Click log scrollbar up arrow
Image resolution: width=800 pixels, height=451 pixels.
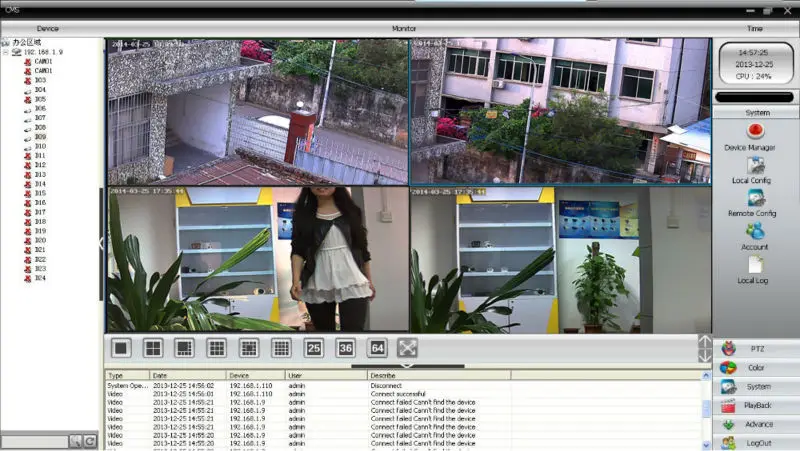706,376
